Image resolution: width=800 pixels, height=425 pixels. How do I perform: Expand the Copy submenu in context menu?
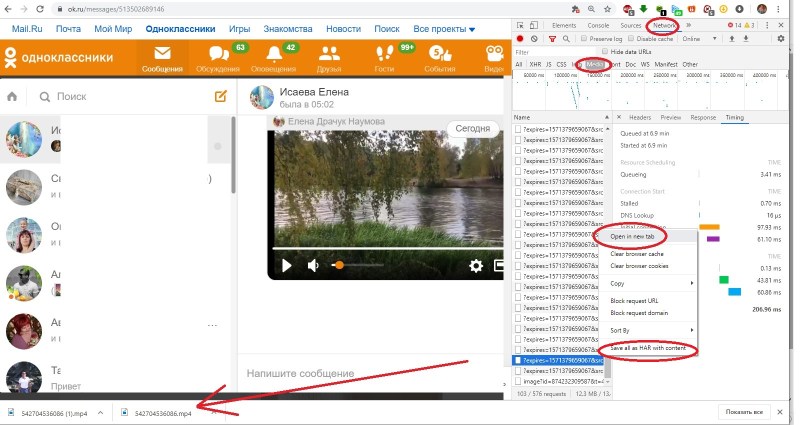pyautogui.click(x=650, y=284)
